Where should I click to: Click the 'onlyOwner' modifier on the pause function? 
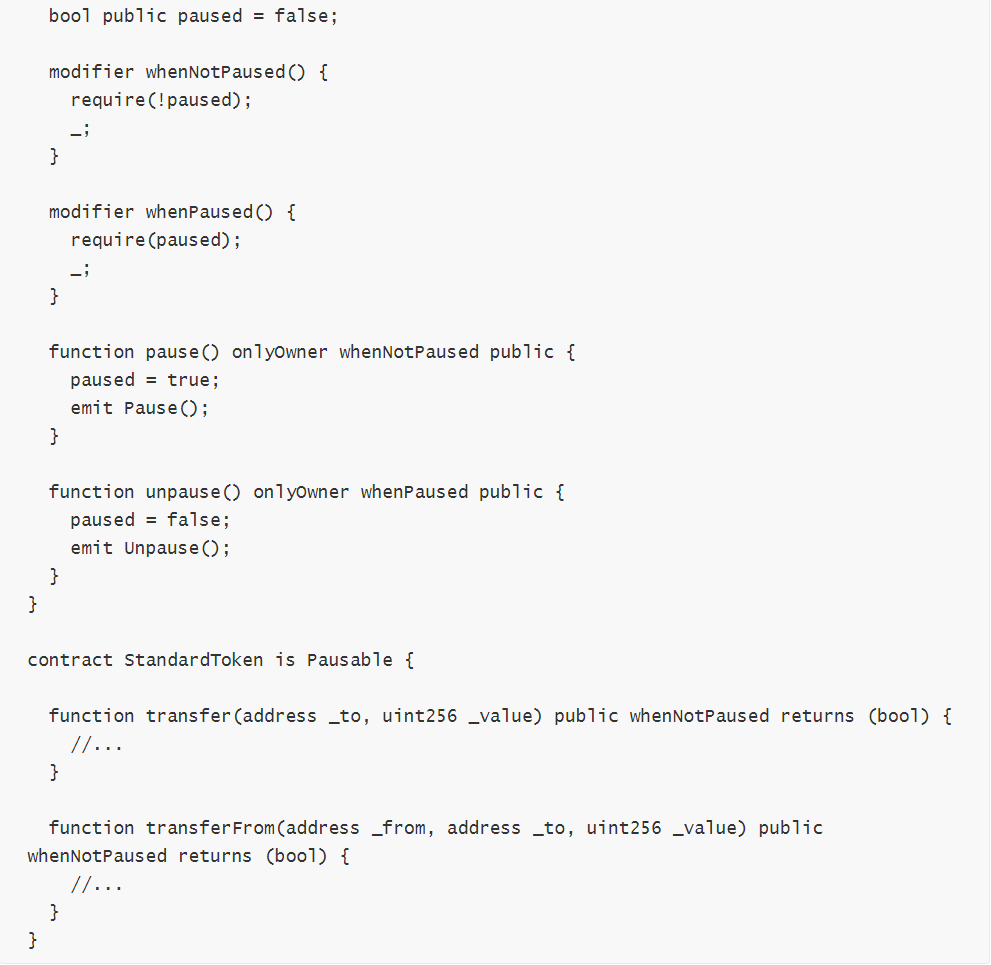[279, 352]
